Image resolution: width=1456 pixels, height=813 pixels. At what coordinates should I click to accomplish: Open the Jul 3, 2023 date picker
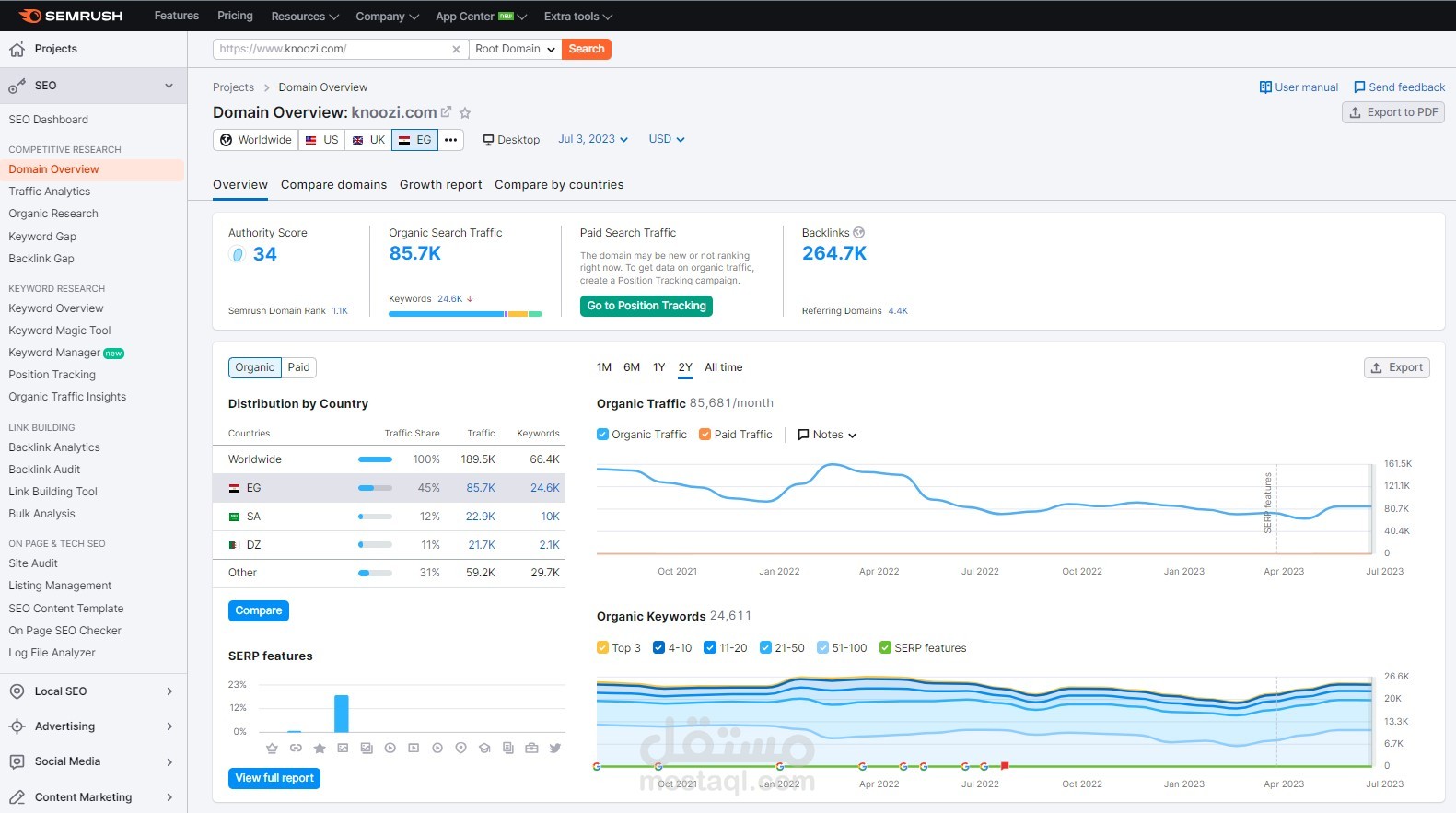click(x=593, y=140)
